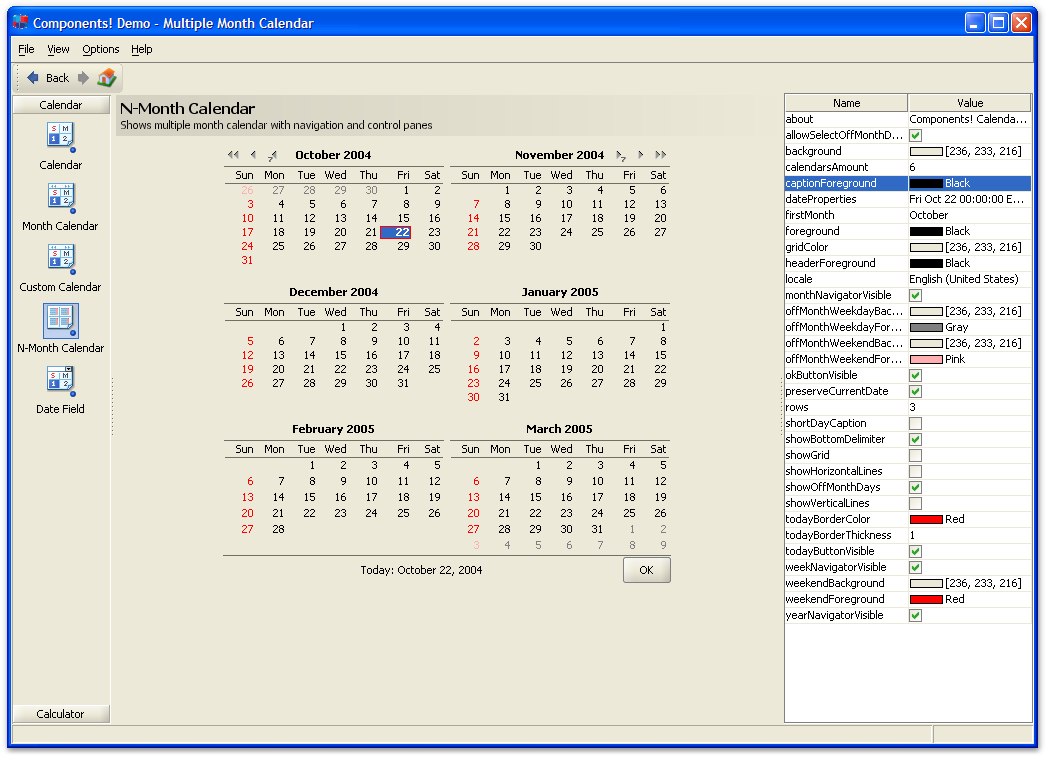Click the Home icon in the toolbar
1048x758 pixels.
107,78
